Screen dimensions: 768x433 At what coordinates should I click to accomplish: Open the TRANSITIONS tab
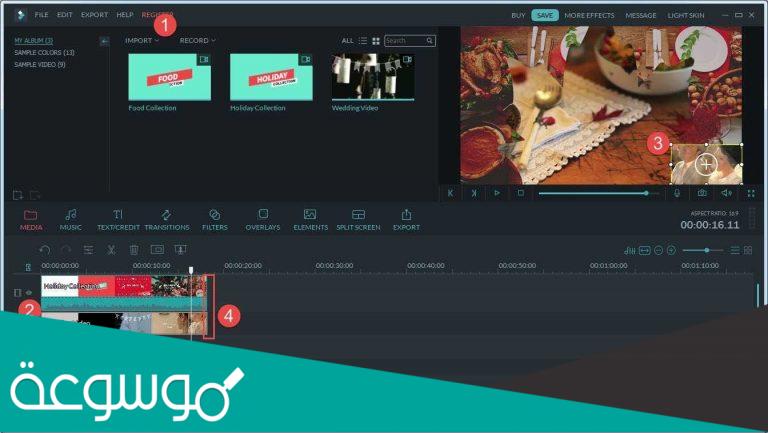[x=167, y=219]
